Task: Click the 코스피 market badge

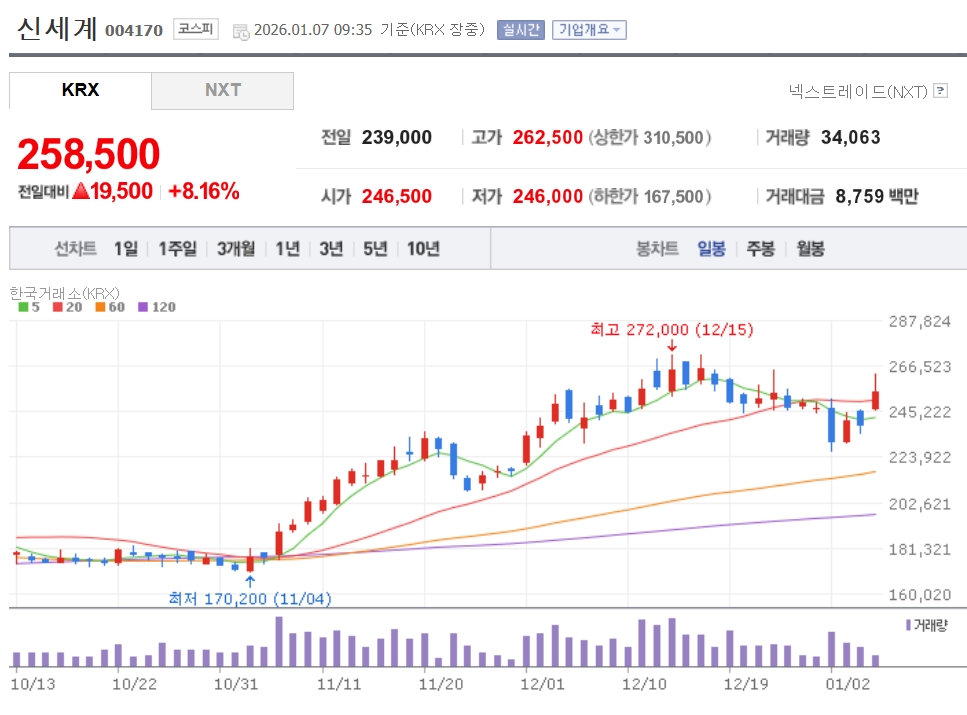Action: pos(195,28)
